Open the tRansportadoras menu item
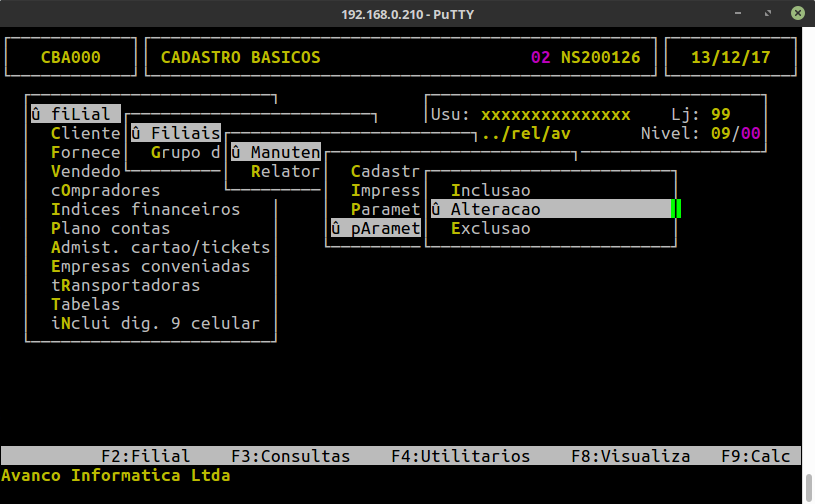Viewport: 815px width, 504px height. point(125,285)
